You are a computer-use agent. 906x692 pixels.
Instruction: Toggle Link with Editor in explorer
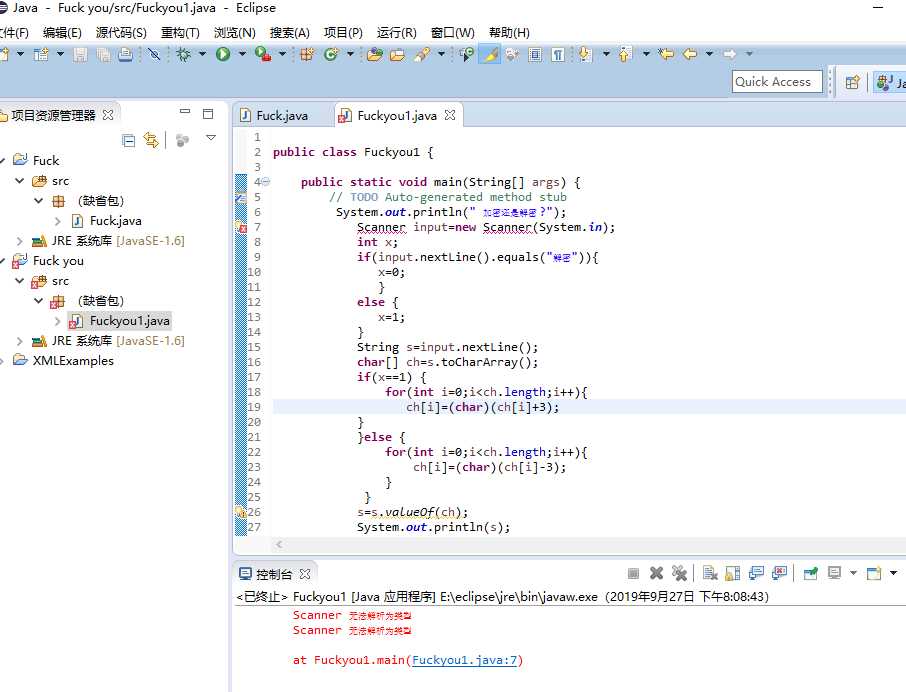pyautogui.click(x=151, y=140)
